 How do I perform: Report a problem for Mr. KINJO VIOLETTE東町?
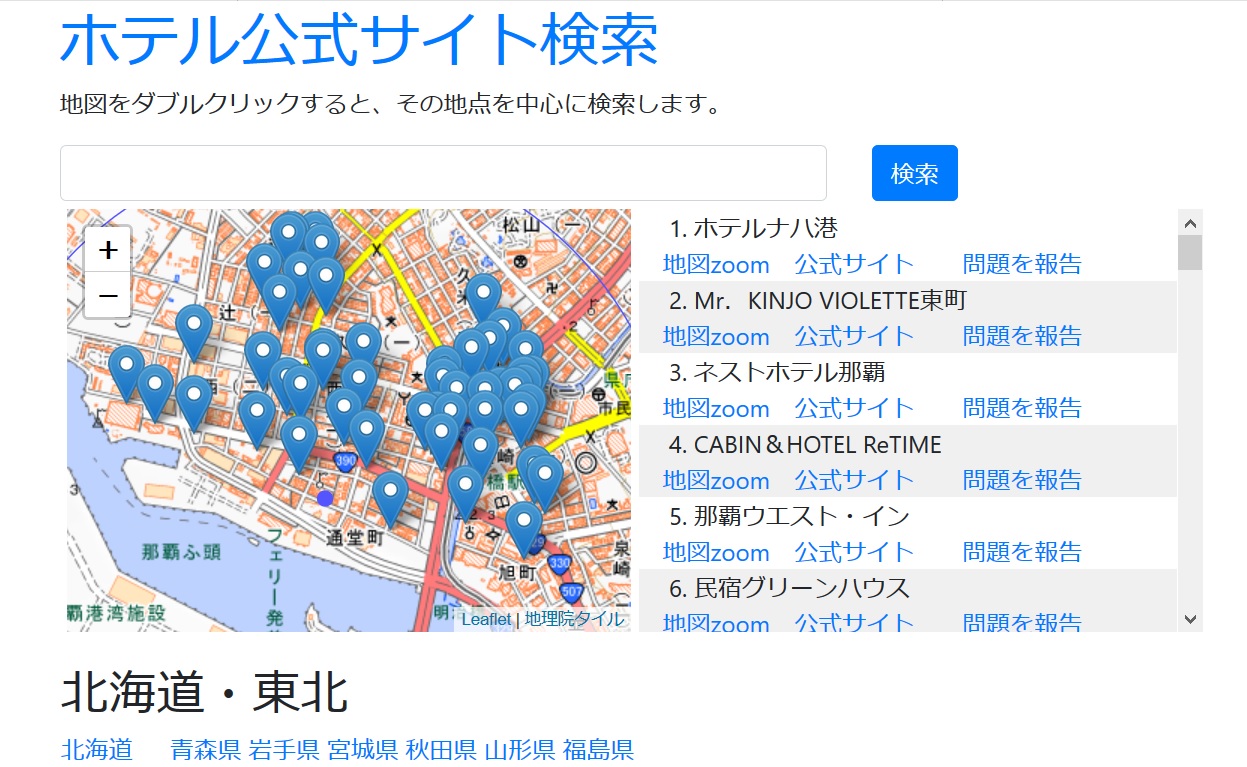[x=1022, y=335]
